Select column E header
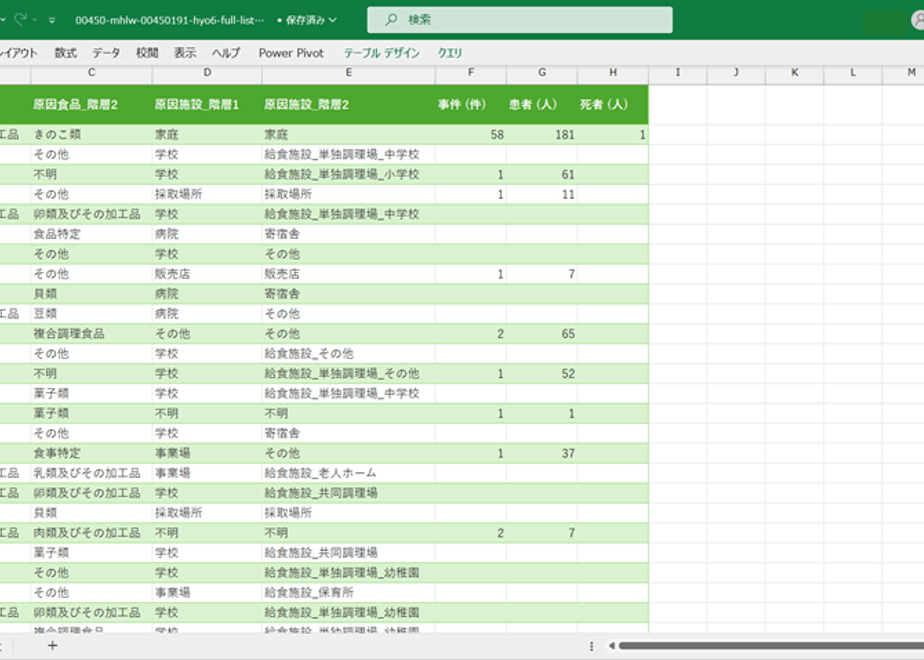Screen dimensions: 924x660 point(349,72)
